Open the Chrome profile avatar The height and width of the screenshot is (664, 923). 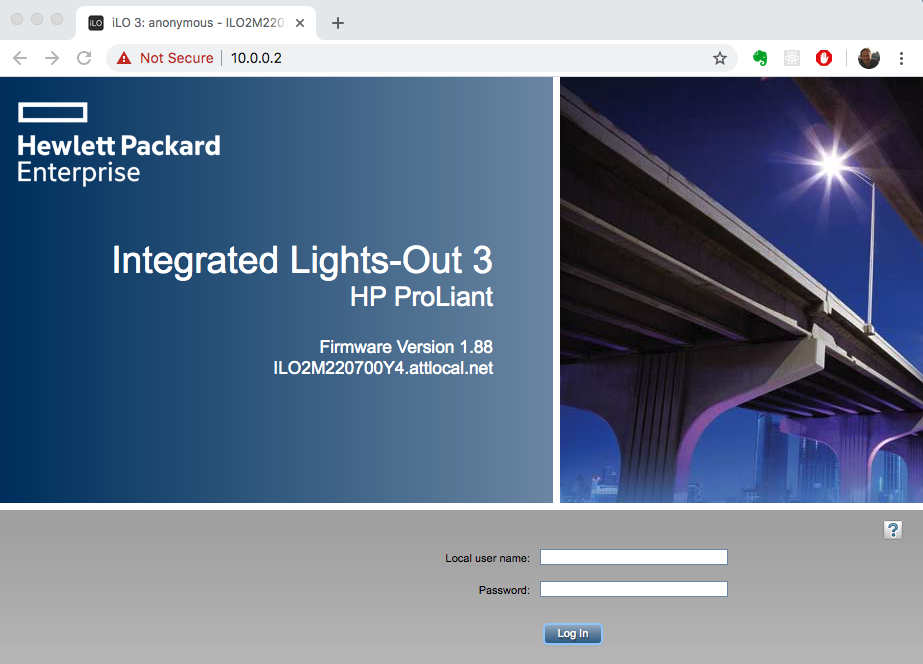868,58
